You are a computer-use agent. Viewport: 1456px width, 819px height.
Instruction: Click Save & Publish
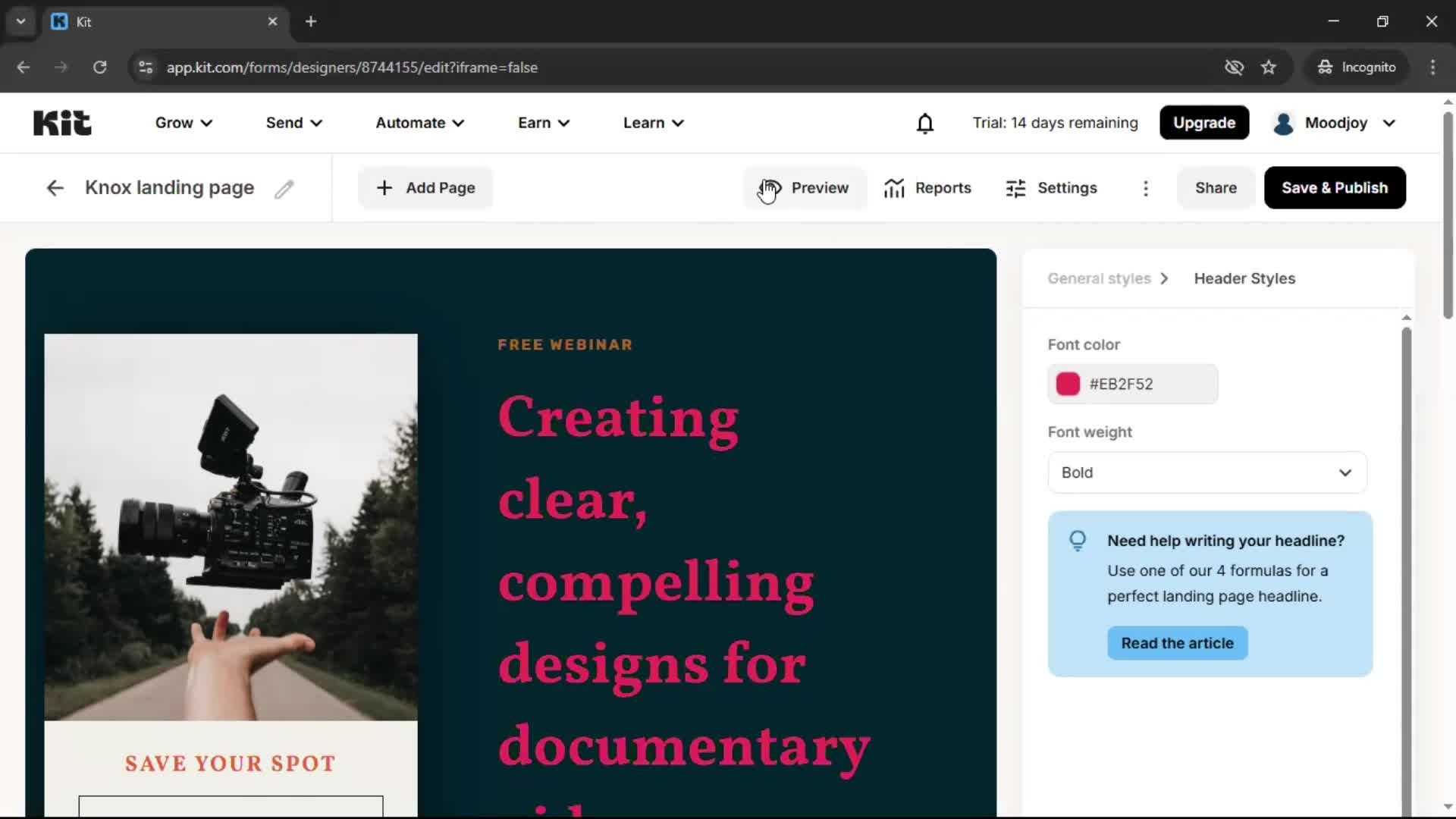1334,187
